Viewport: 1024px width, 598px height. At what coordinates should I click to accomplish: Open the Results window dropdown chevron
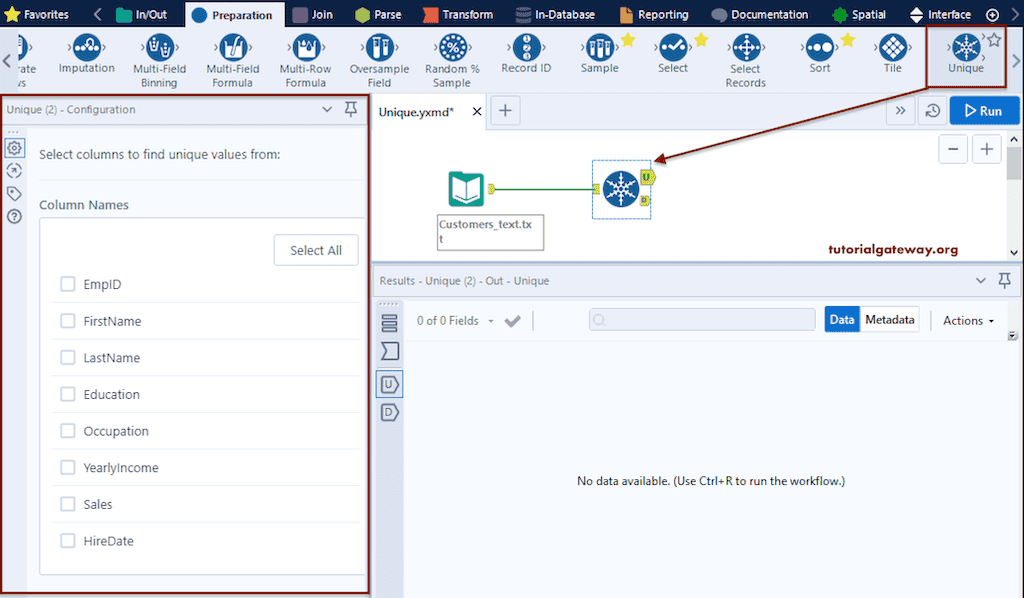click(x=980, y=281)
